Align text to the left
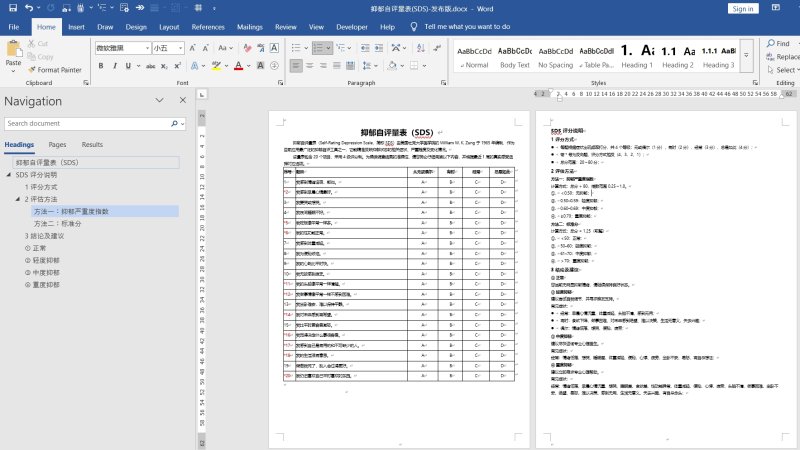800x450 pixels. click(x=296, y=66)
